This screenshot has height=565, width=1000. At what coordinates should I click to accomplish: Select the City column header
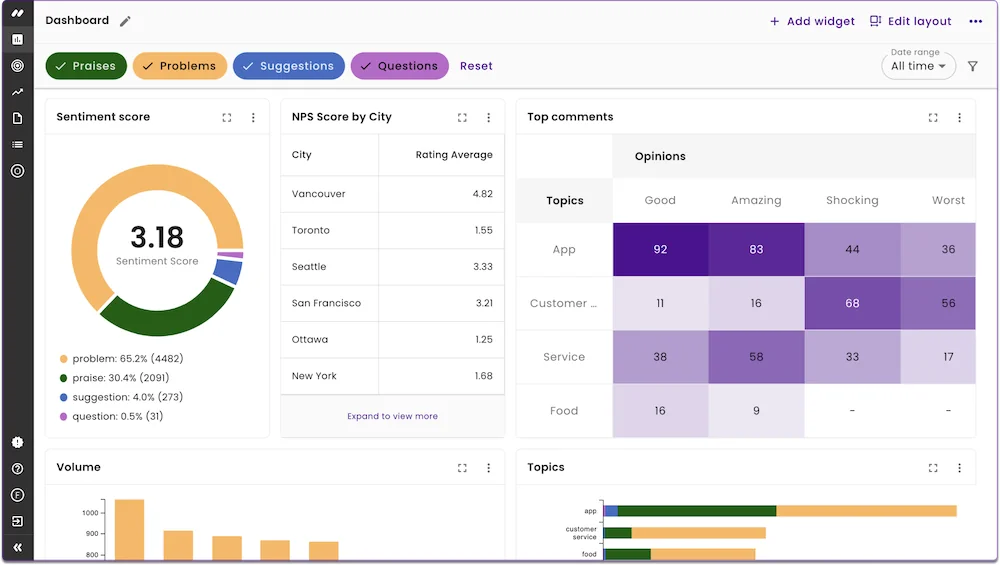[x=302, y=155]
